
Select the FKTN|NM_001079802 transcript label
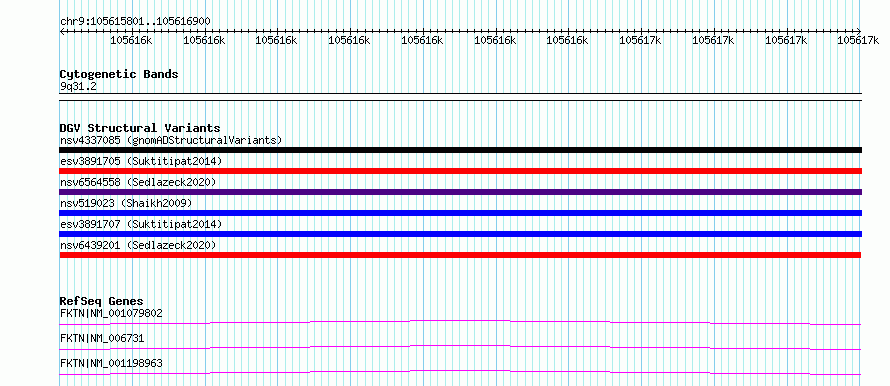coord(111,313)
